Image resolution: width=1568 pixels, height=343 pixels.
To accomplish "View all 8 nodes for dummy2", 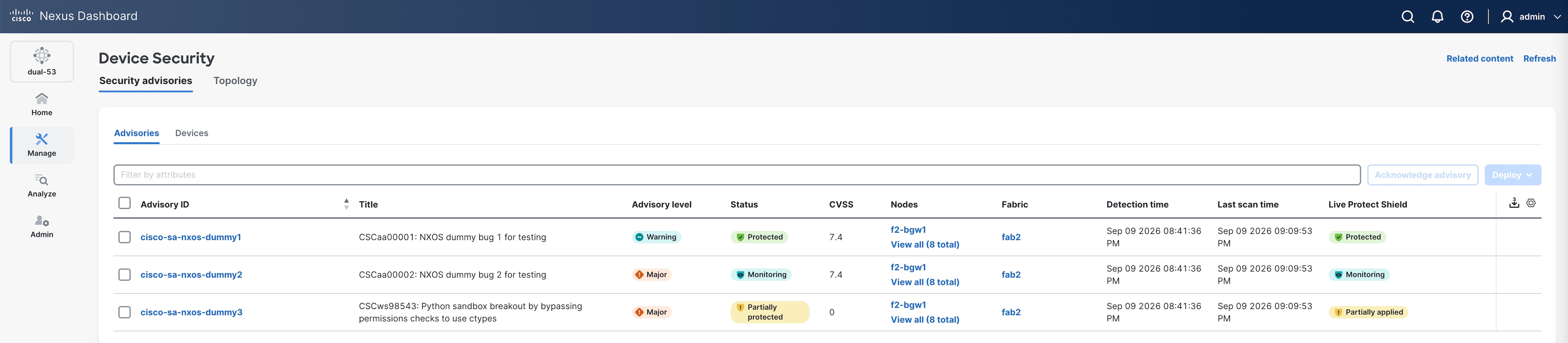I will pos(924,282).
